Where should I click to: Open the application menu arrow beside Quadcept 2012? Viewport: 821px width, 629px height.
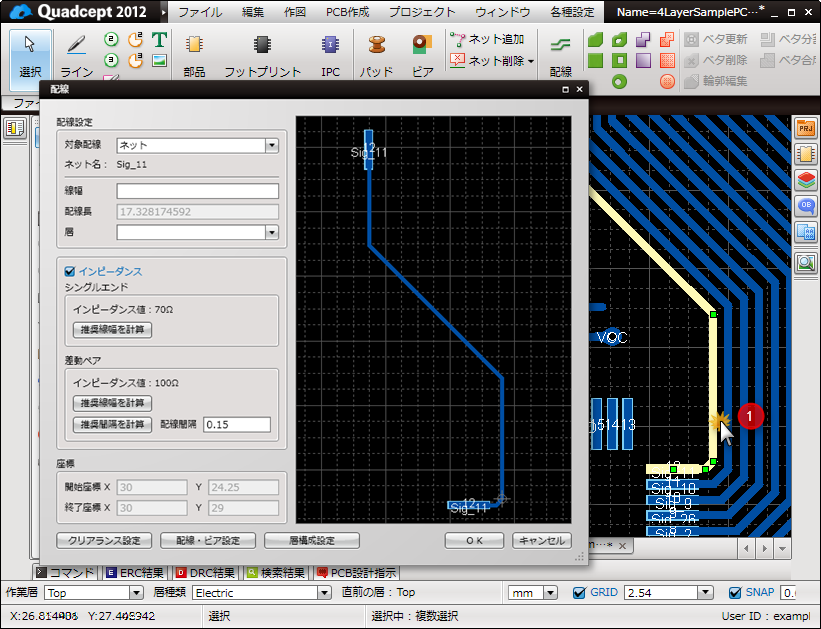pyautogui.click(x=164, y=12)
